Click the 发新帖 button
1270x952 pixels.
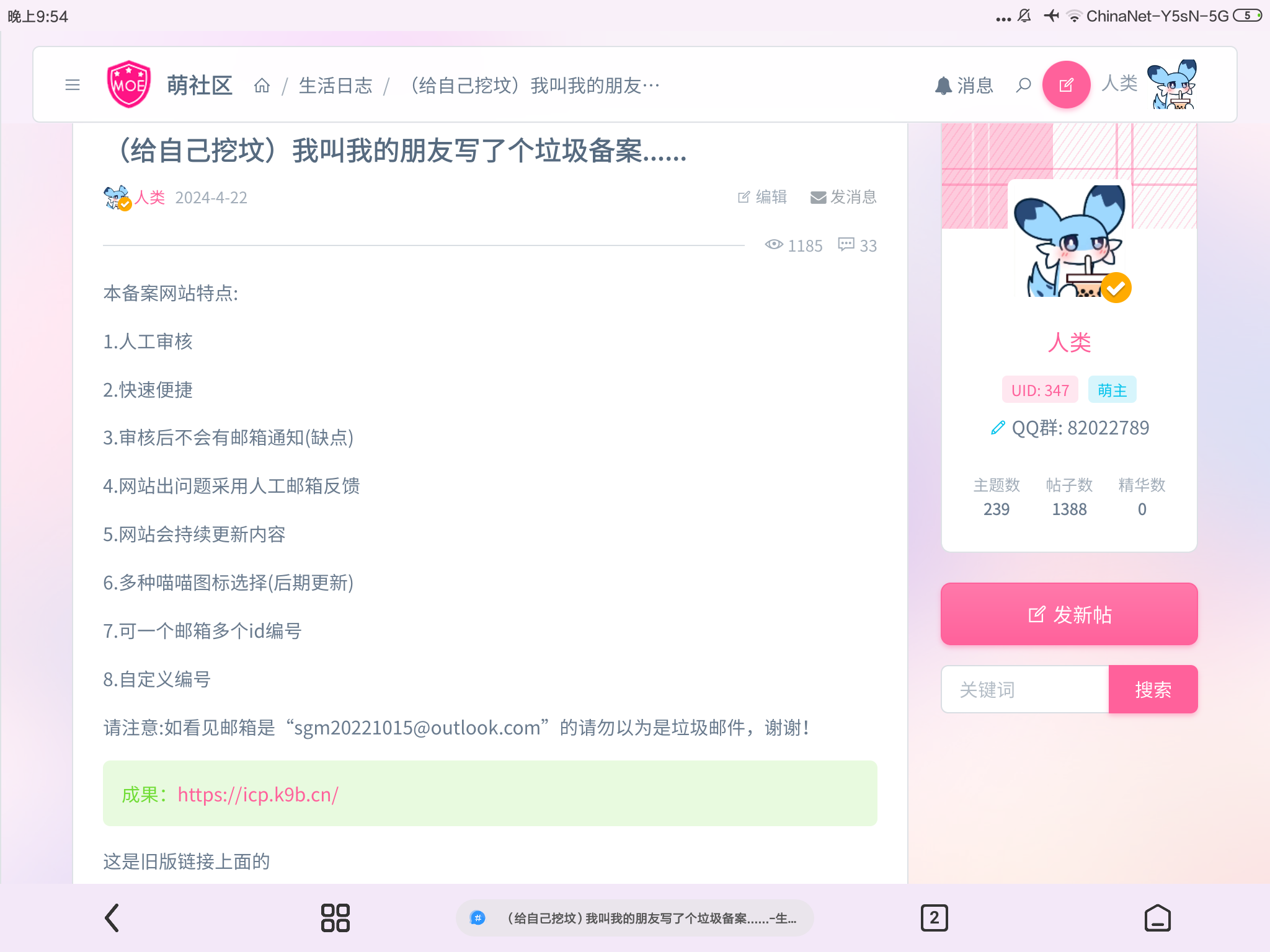click(1069, 614)
